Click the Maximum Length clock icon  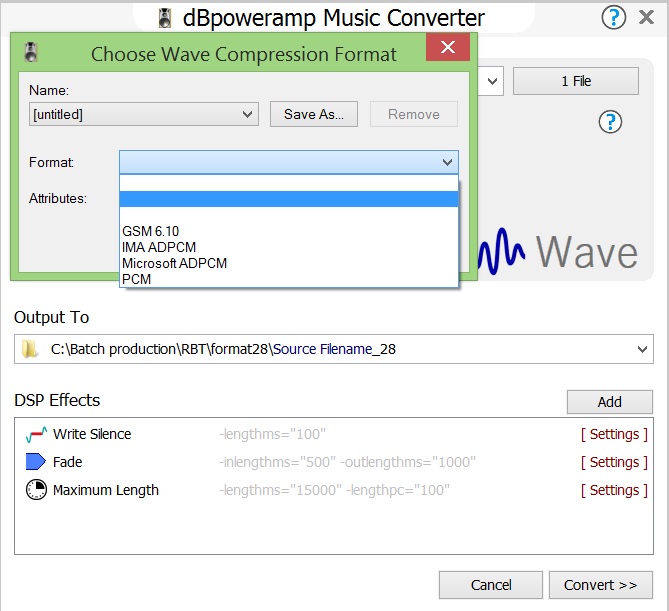click(x=36, y=490)
